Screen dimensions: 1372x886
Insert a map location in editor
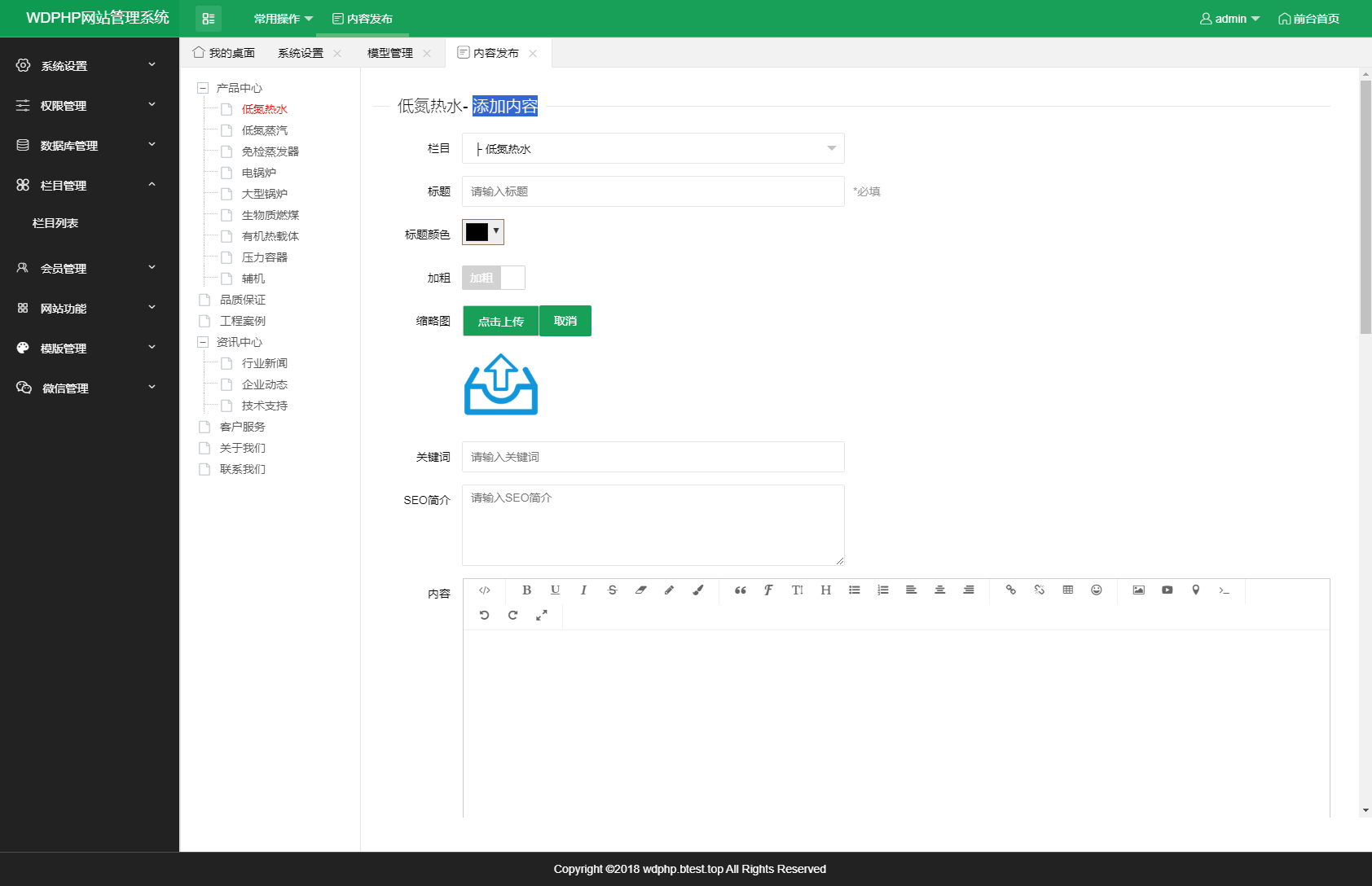click(x=1196, y=590)
